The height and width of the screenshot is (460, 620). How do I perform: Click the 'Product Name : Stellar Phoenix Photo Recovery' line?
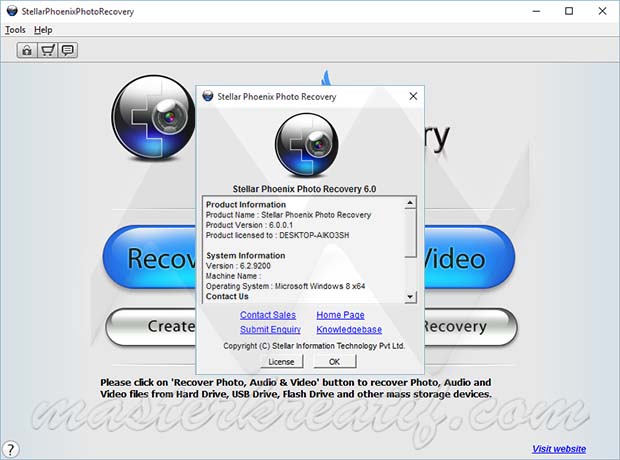pos(288,215)
